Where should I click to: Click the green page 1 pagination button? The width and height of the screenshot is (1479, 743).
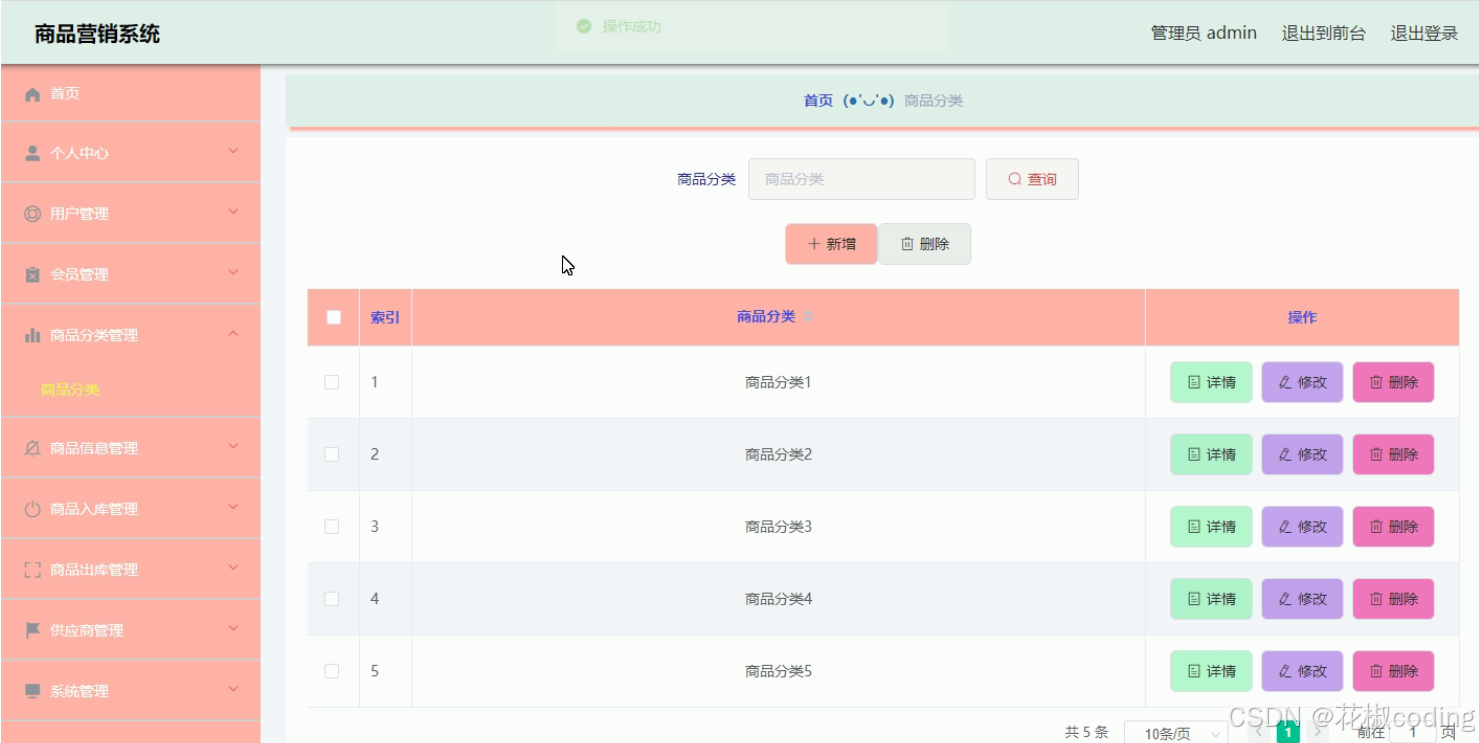coord(1288,733)
